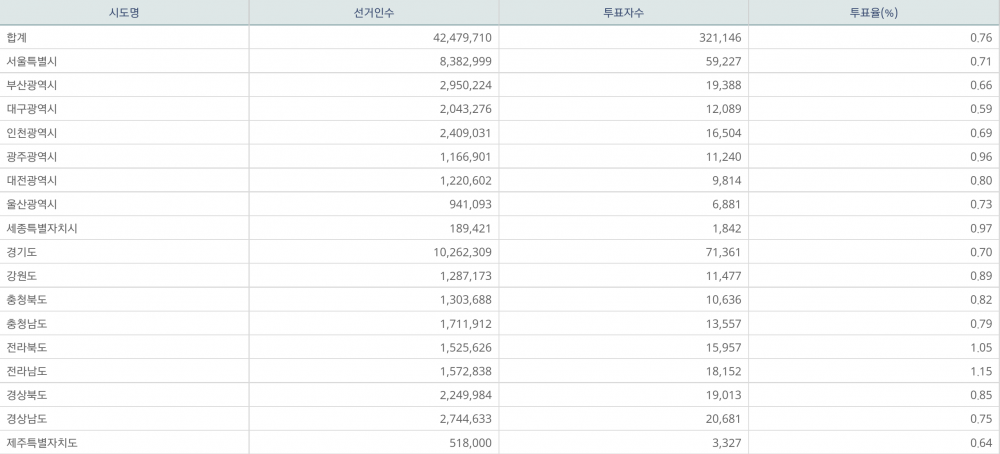Select the 강원도 voters cell 11,477
Image resolution: width=1000 pixels, height=454 pixels.
[721, 276]
